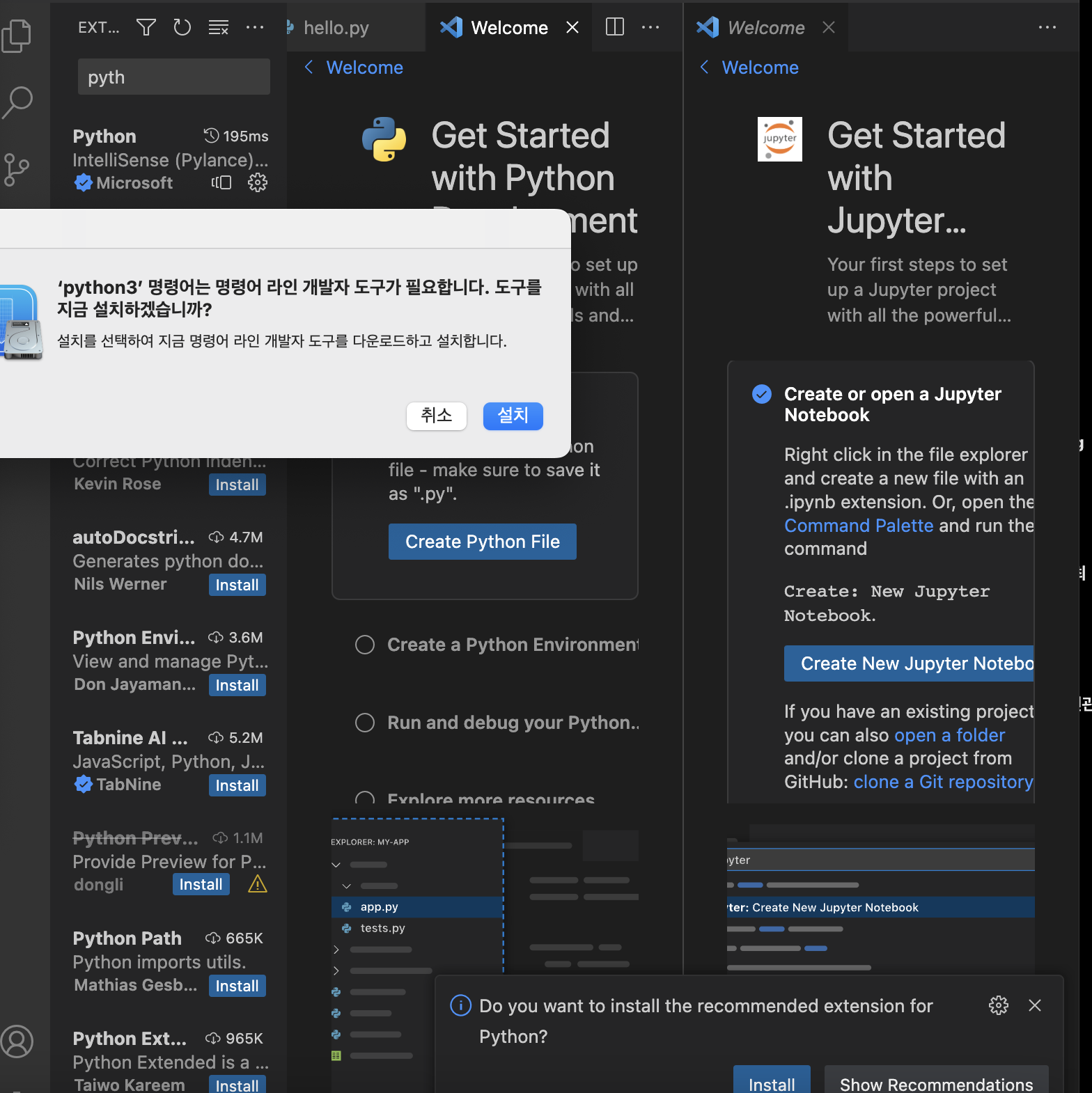This screenshot has width=1092, height=1093.
Task: Open the Search view in activity bar
Action: coord(17,102)
